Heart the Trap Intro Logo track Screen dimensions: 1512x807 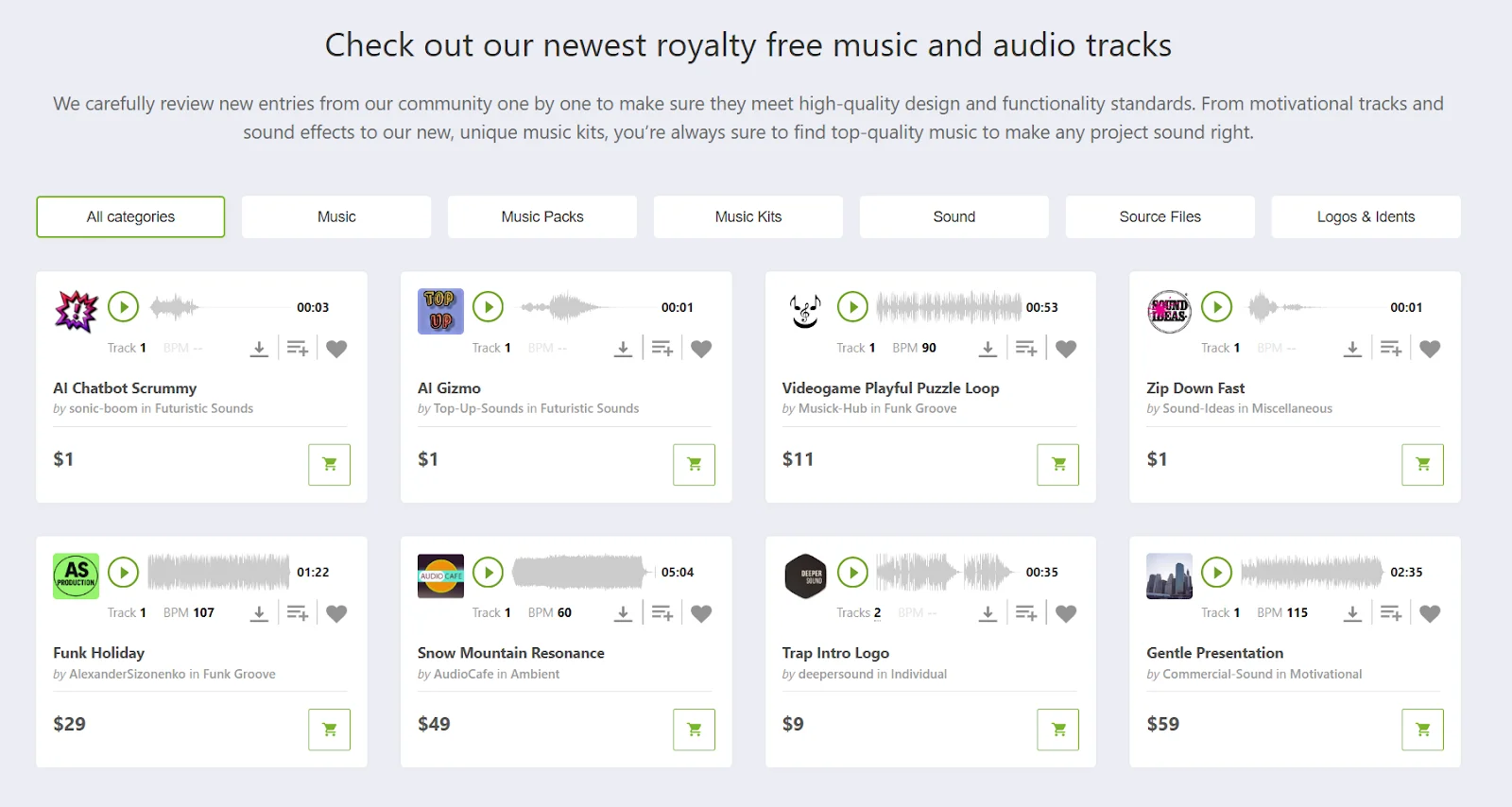[1066, 612]
